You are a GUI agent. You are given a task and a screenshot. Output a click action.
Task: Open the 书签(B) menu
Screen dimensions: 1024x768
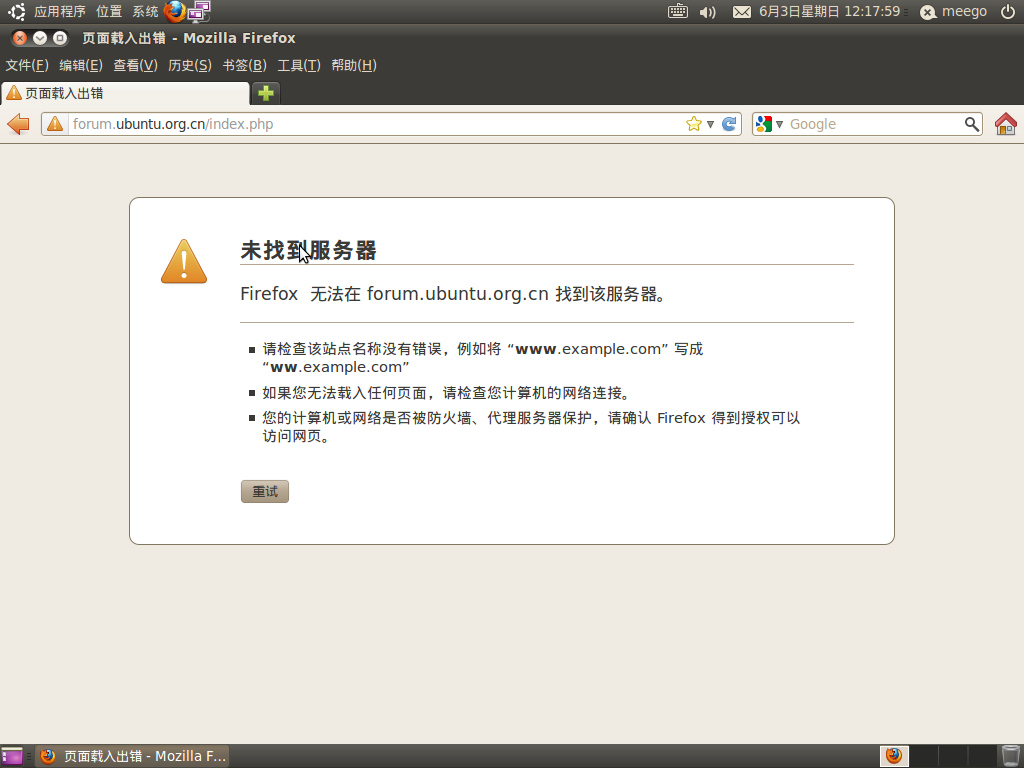click(x=244, y=65)
